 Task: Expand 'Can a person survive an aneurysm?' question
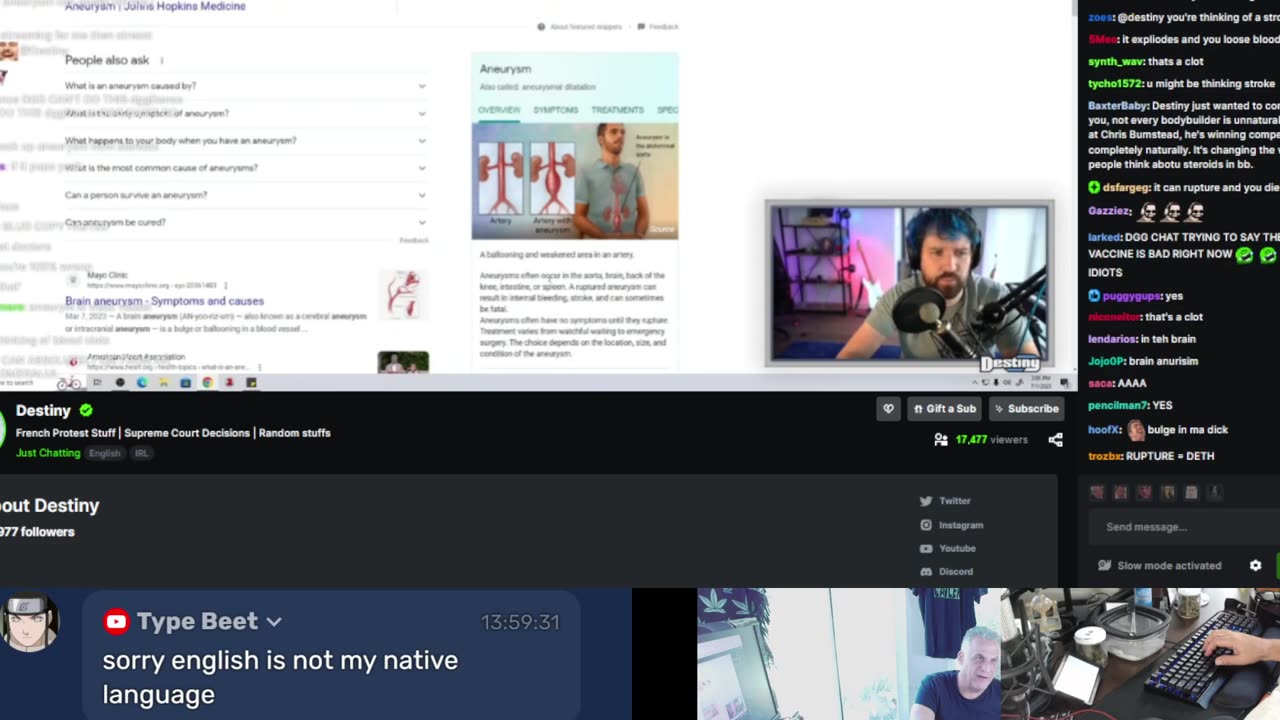246,195
